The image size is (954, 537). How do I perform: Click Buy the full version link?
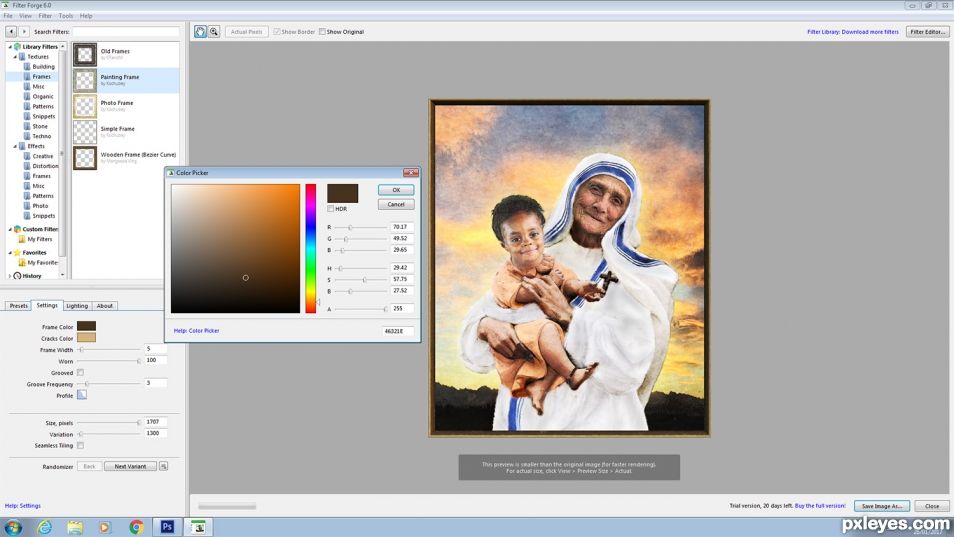point(820,505)
